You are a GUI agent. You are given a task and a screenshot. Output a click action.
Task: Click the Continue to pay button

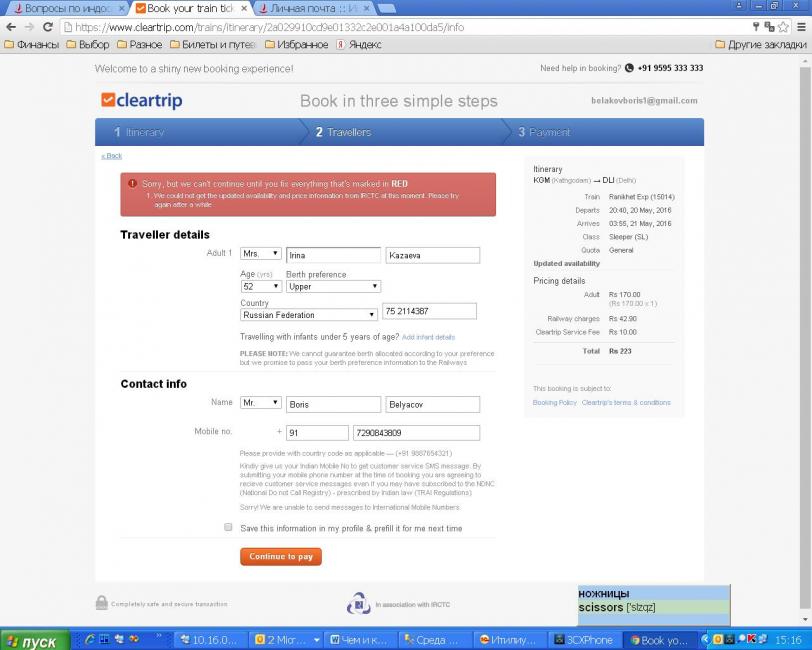click(281, 556)
